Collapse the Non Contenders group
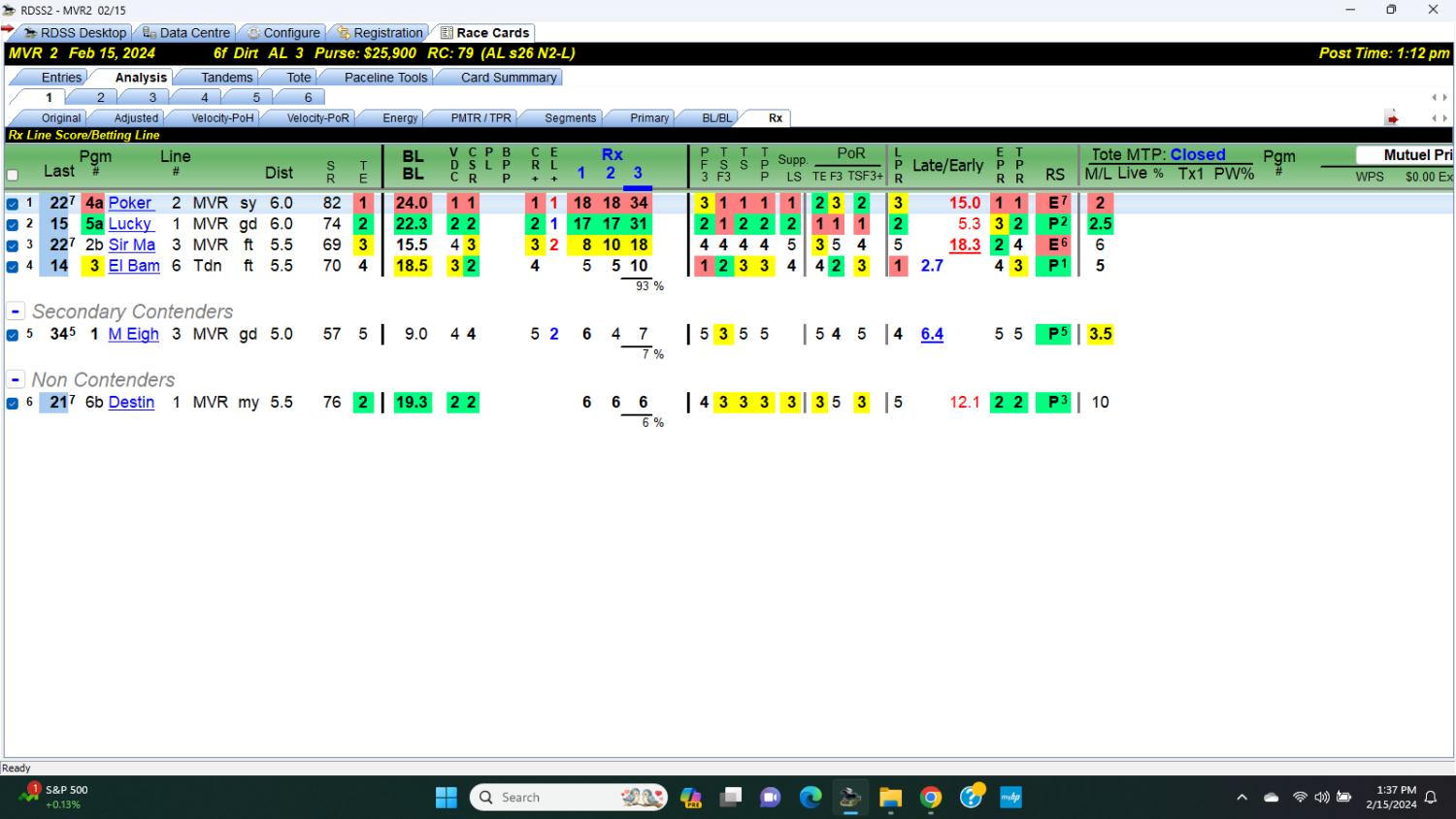Viewport: 1456px width, 819px height. pos(16,379)
